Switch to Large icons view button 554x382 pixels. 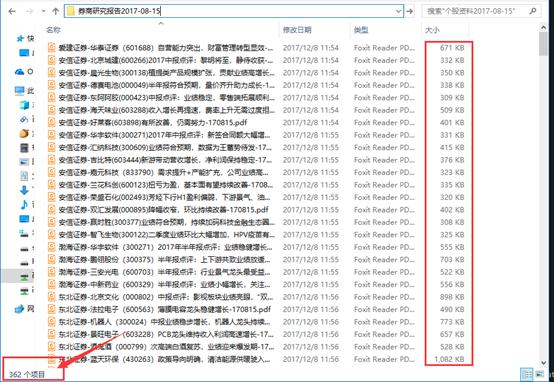[x=540, y=374]
